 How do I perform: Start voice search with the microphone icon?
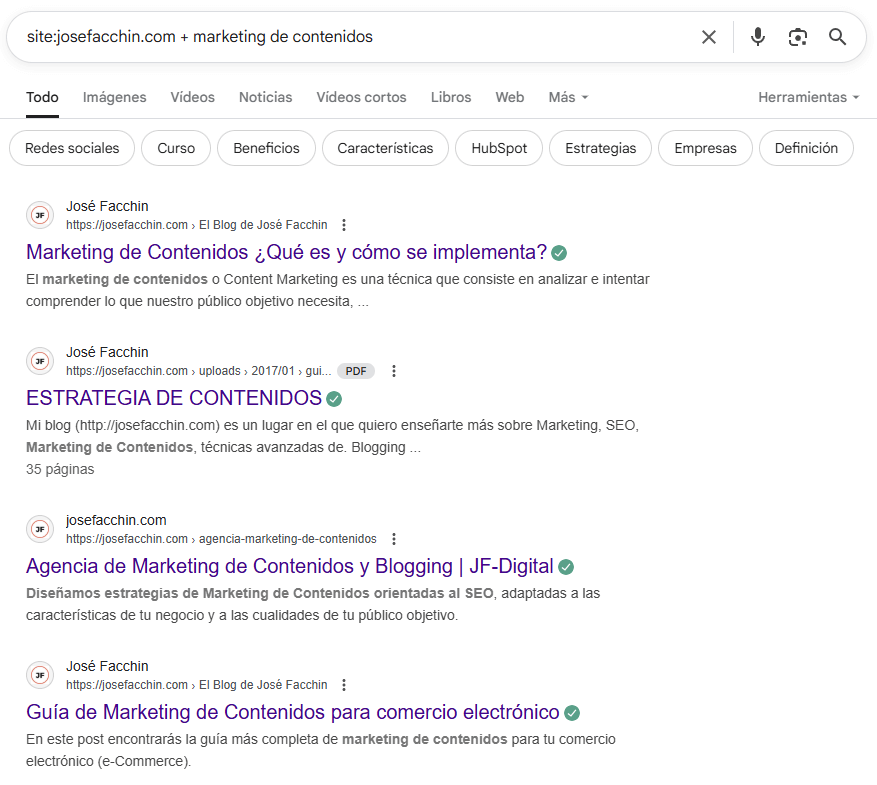point(758,37)
